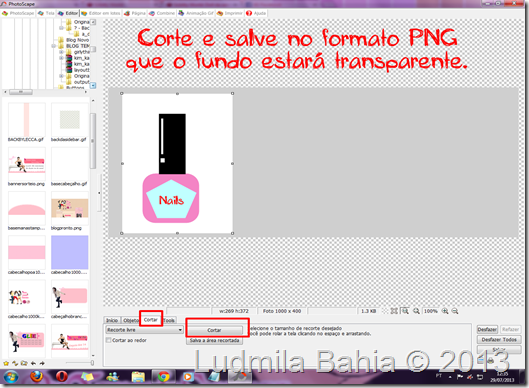Enable the Cortar ao redor checkbox
This screenshot has height=388, width=529.
point(109,340)
